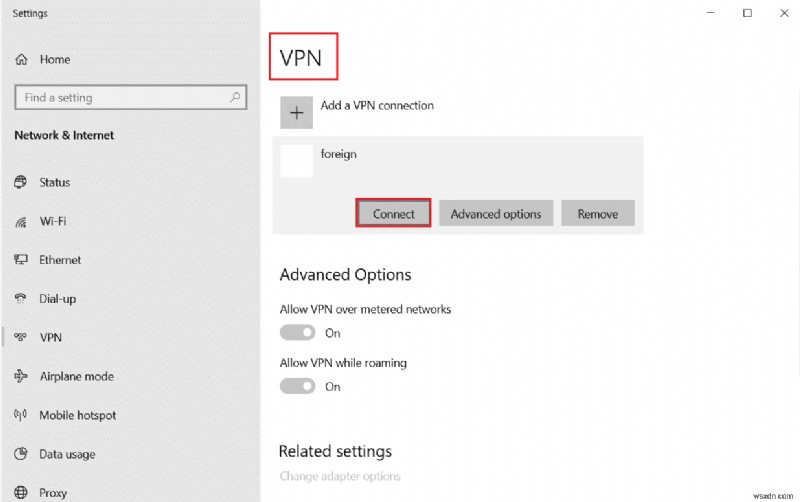Go to Proxy settings
Screen dimensions: 800x502
[x=55, y=493]
